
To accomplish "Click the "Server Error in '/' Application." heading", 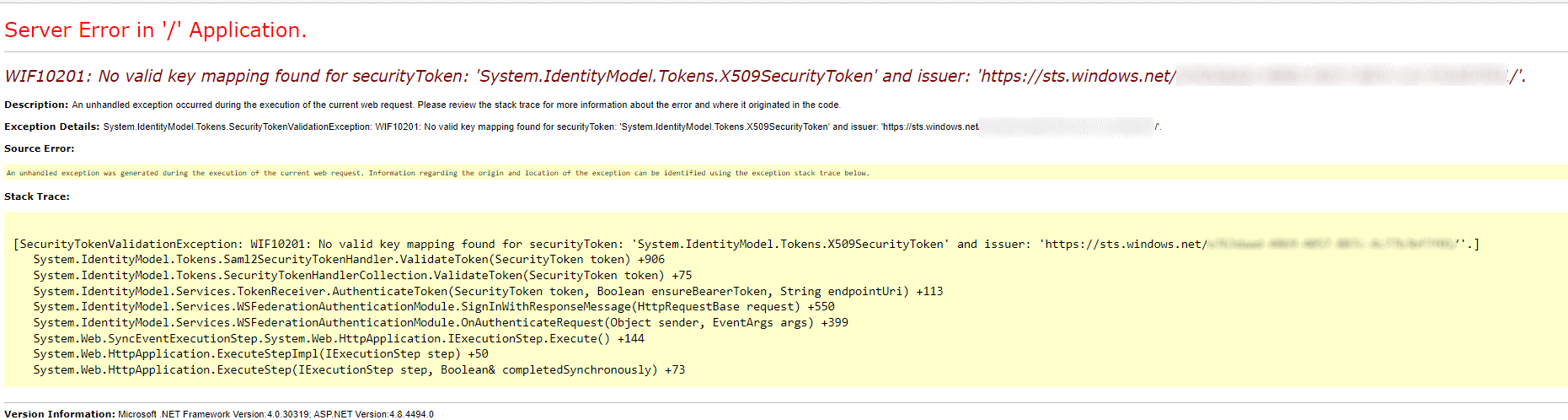I will pos(155,30).
